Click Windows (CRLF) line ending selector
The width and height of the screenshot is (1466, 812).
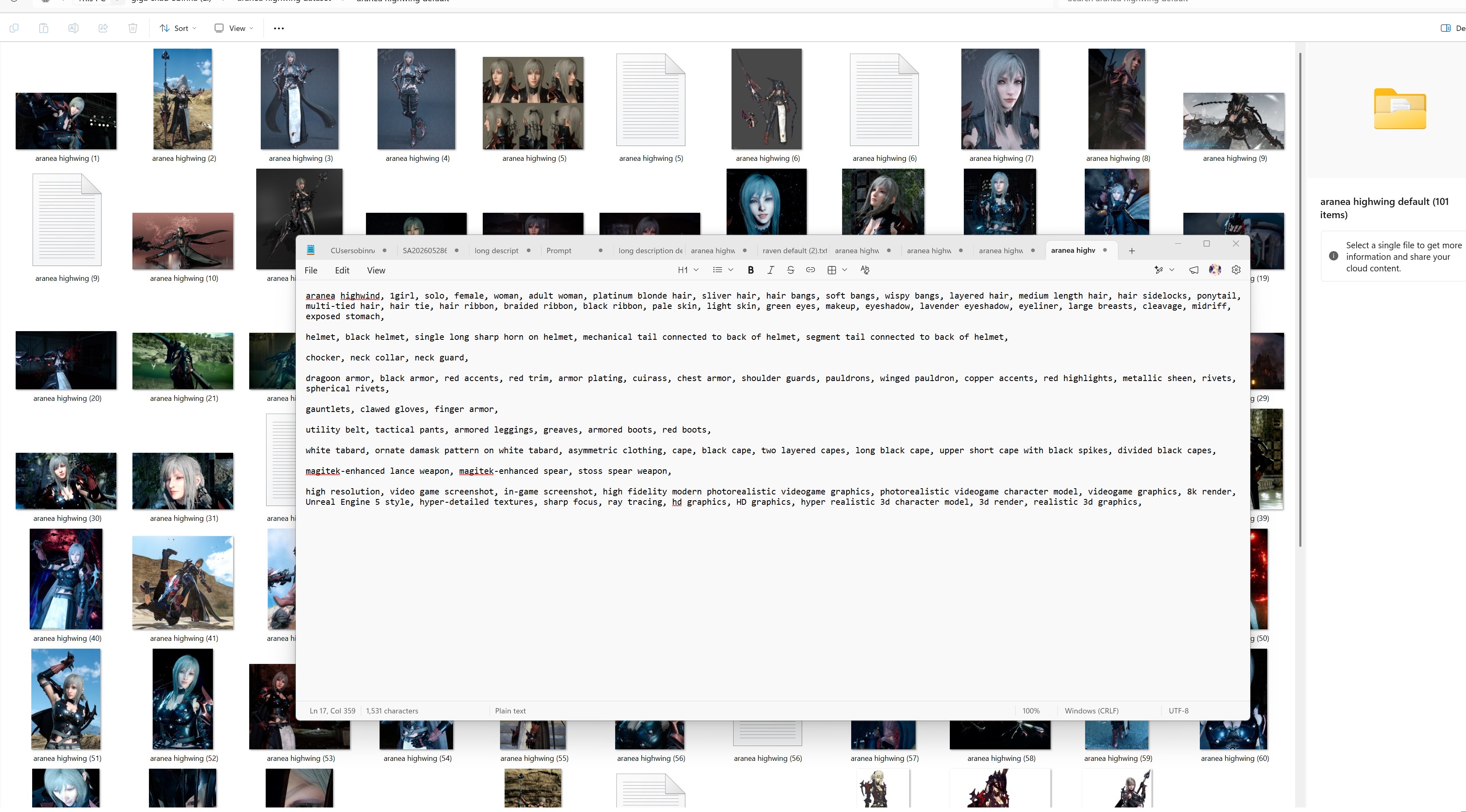click(x=1091, y=711)
